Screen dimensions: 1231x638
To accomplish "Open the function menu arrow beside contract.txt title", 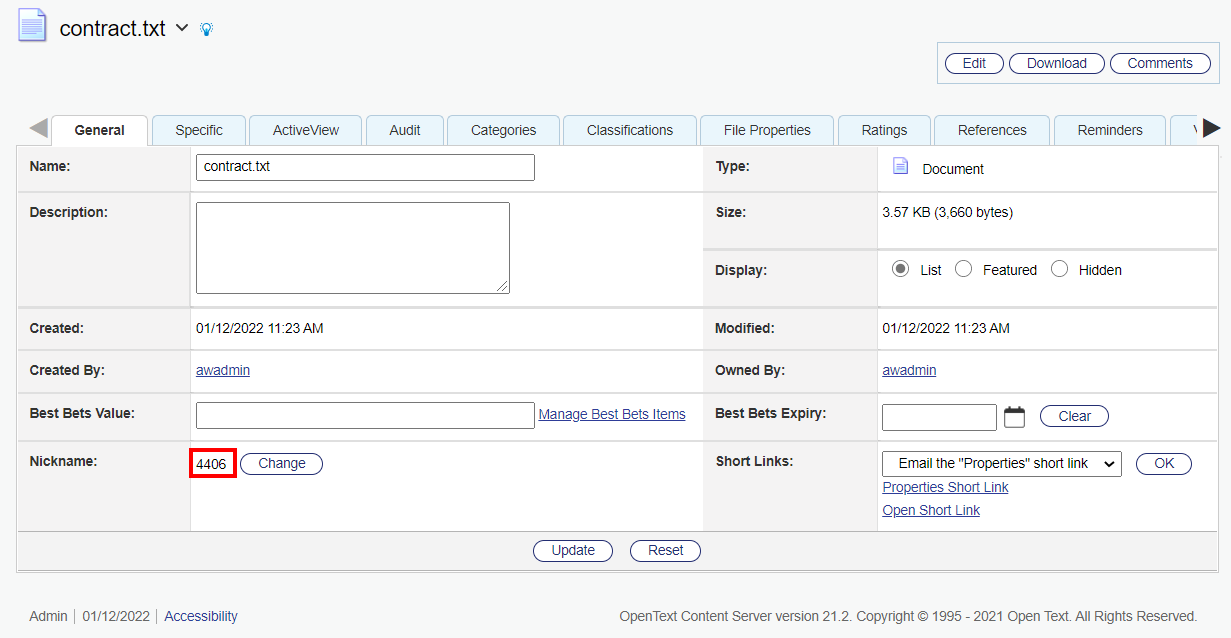I will 182,28.
